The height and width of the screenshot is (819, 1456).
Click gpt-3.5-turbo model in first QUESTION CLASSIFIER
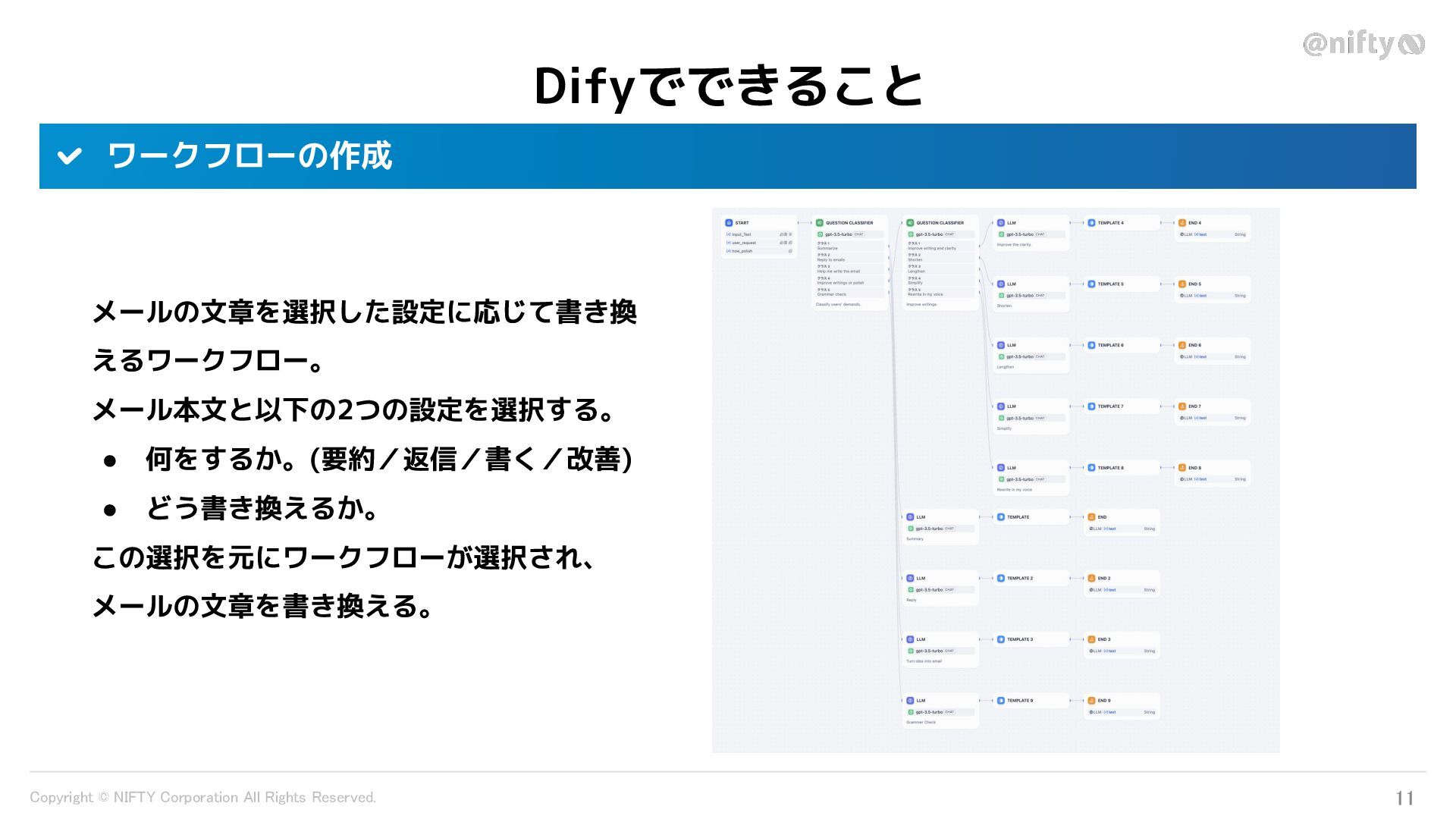(838, 234)
